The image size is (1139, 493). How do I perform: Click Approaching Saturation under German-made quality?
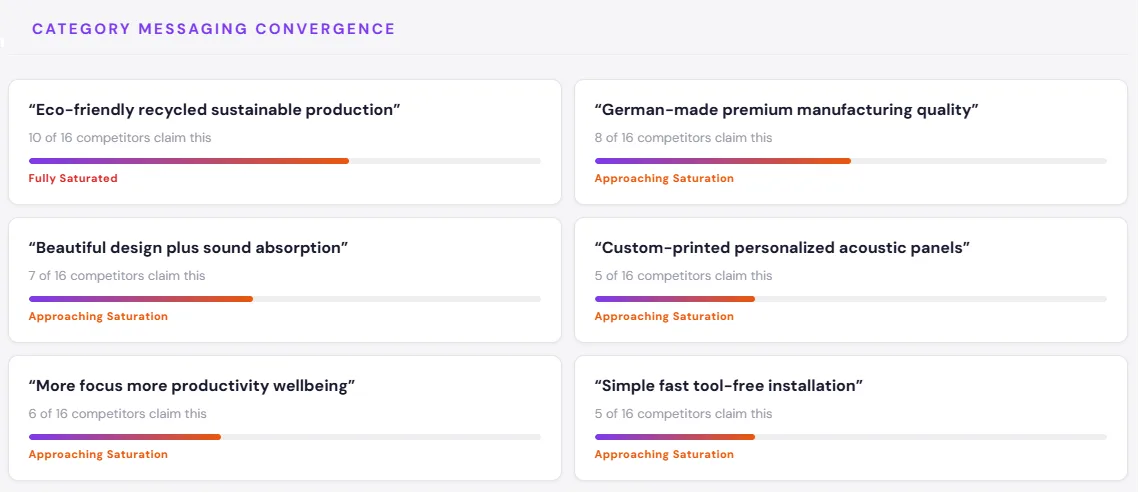point(664,179)
